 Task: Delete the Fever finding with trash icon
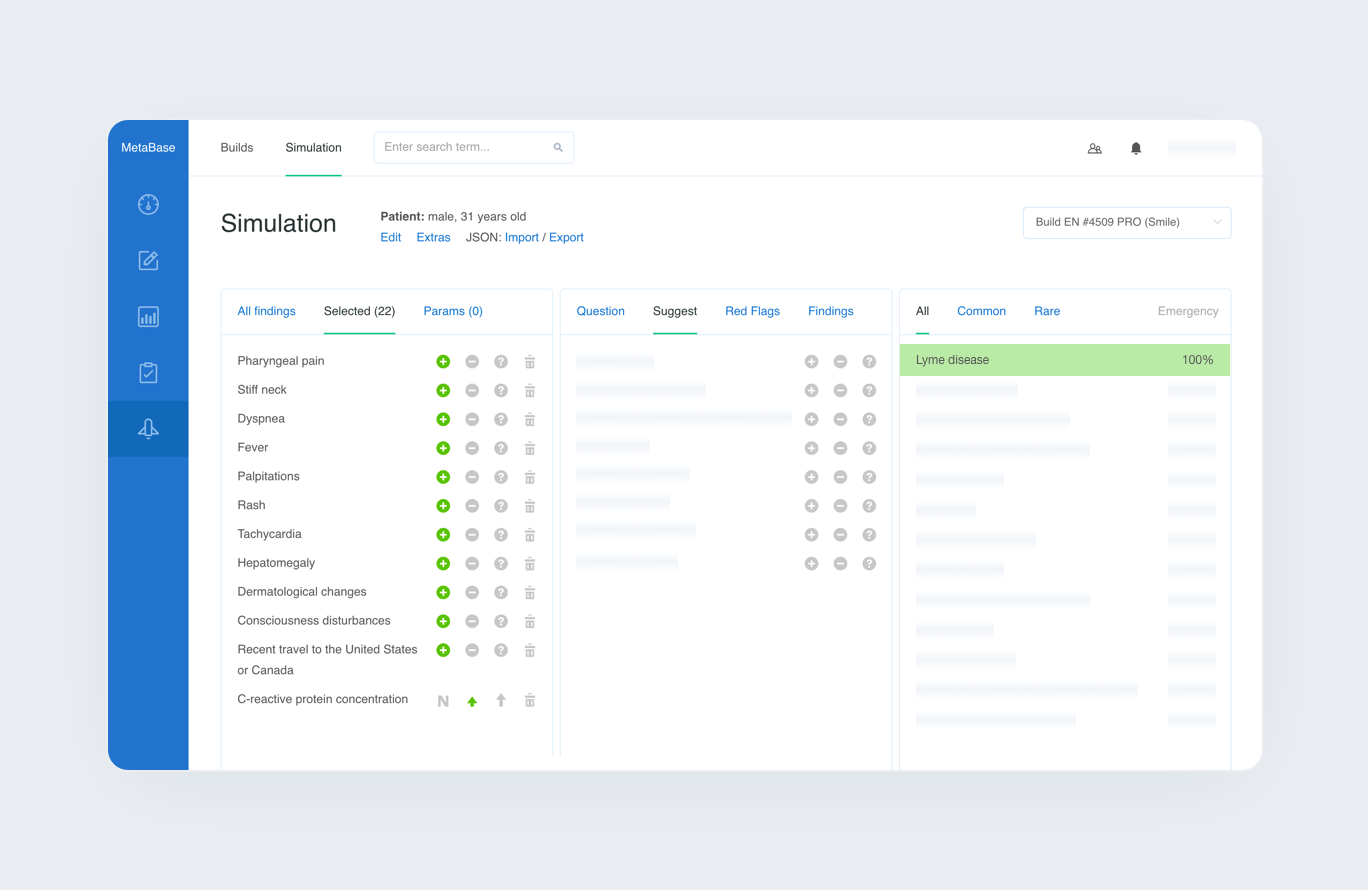click(530, 448)
